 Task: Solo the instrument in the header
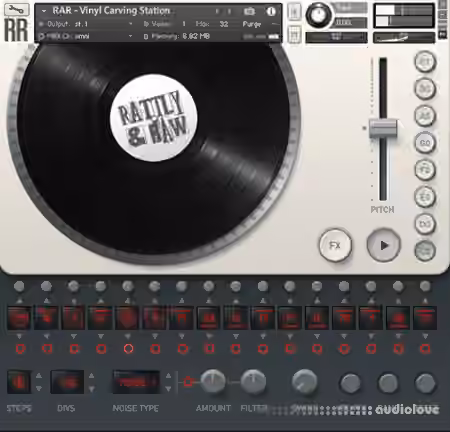click(294, 11)
